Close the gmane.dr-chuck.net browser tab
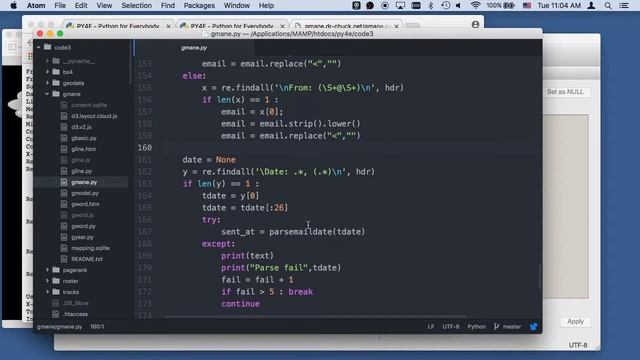Image resolution: width=640 pixels, height=360 pixels. (x=396, y=26)
